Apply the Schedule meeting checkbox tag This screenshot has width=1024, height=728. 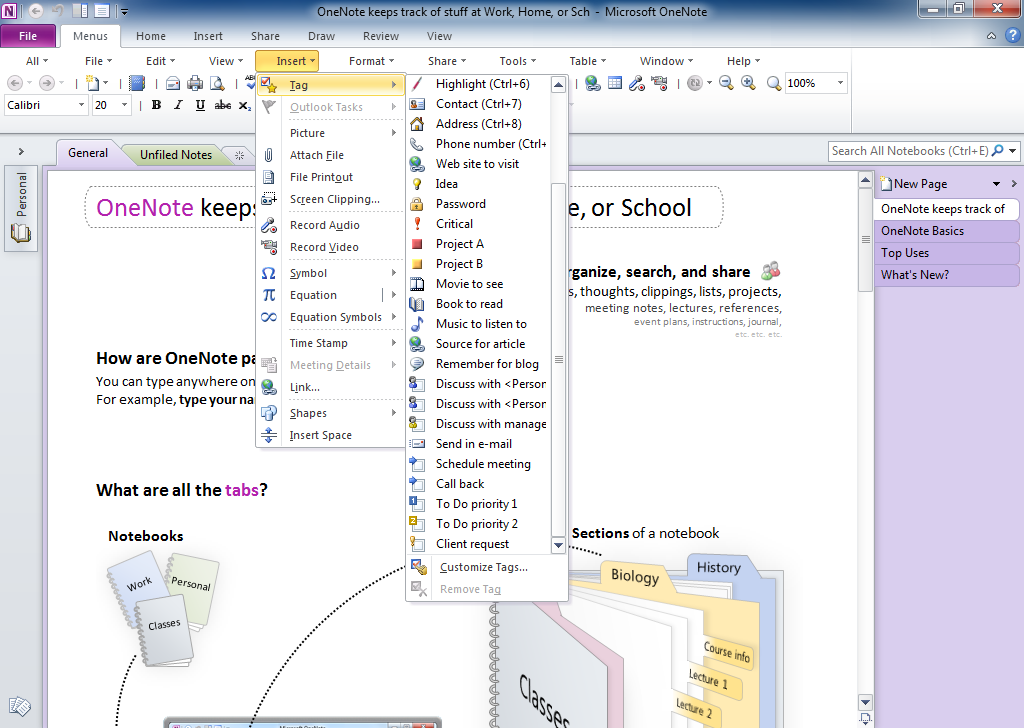[417, 464]
